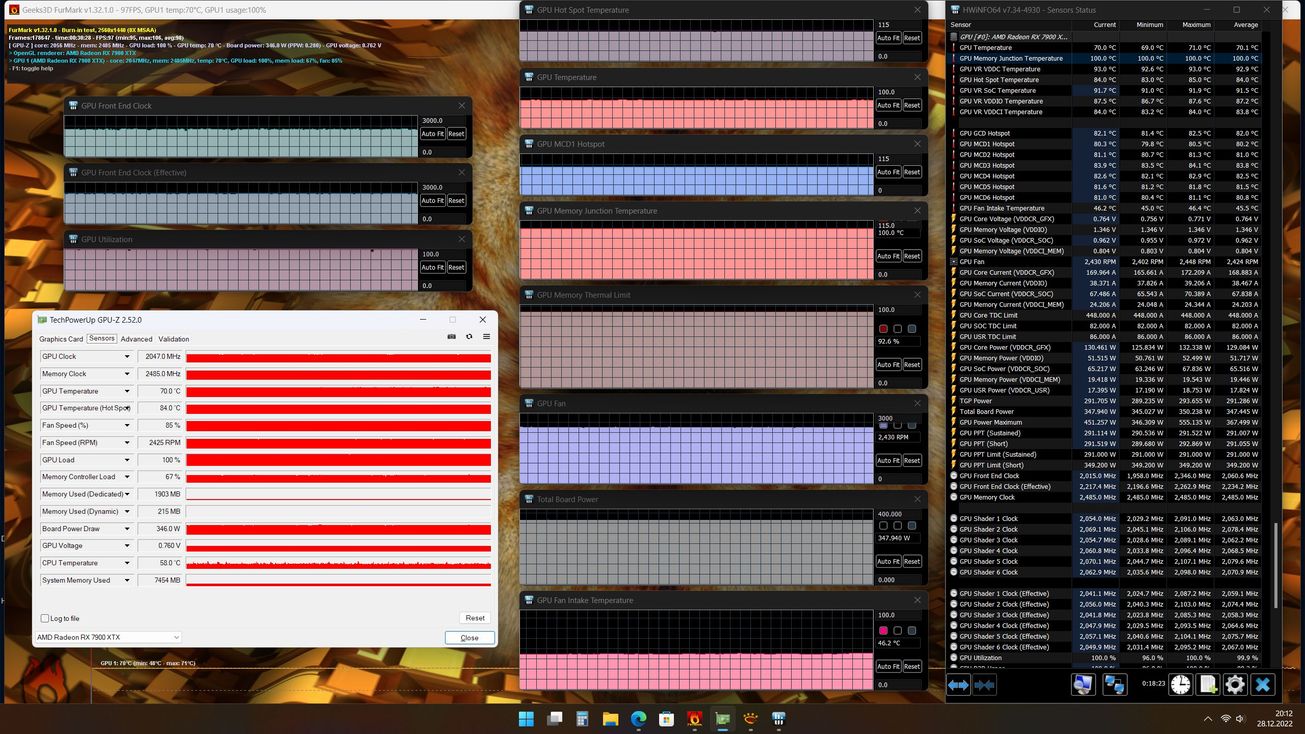Toggle Auto Fit on GPU Fan graph
Screen dimensions: 1305x734
[x=888, y=460]
